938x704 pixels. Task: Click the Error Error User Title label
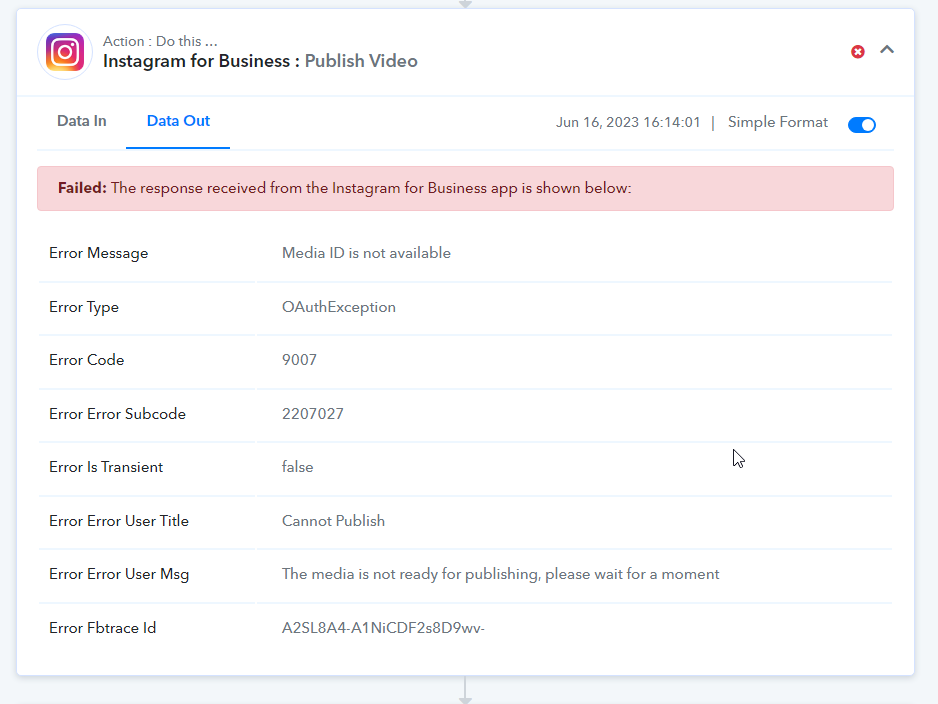point(119,521)
